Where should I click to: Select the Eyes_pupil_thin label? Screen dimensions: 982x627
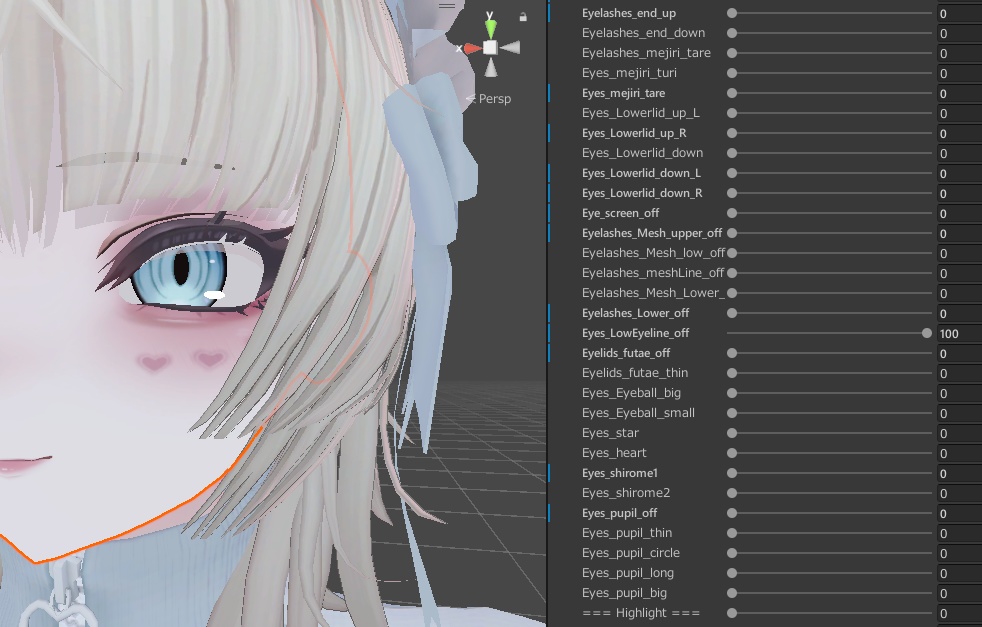coord(627,533)
